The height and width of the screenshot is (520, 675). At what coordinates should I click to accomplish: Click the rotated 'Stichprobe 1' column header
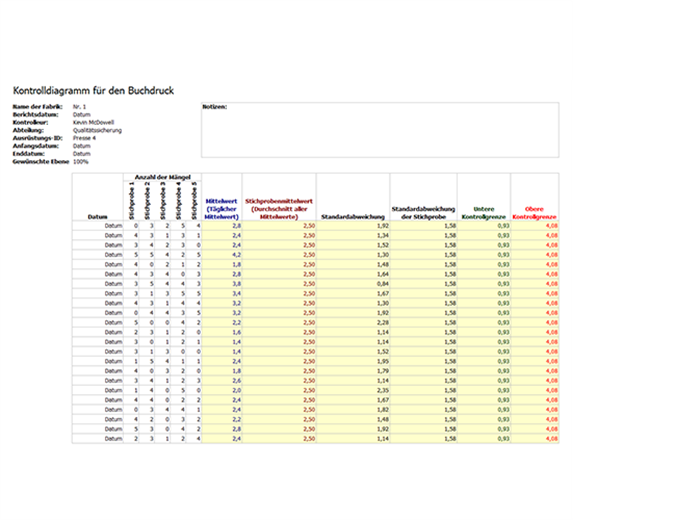pyautogui.click(x=132, y=201)
